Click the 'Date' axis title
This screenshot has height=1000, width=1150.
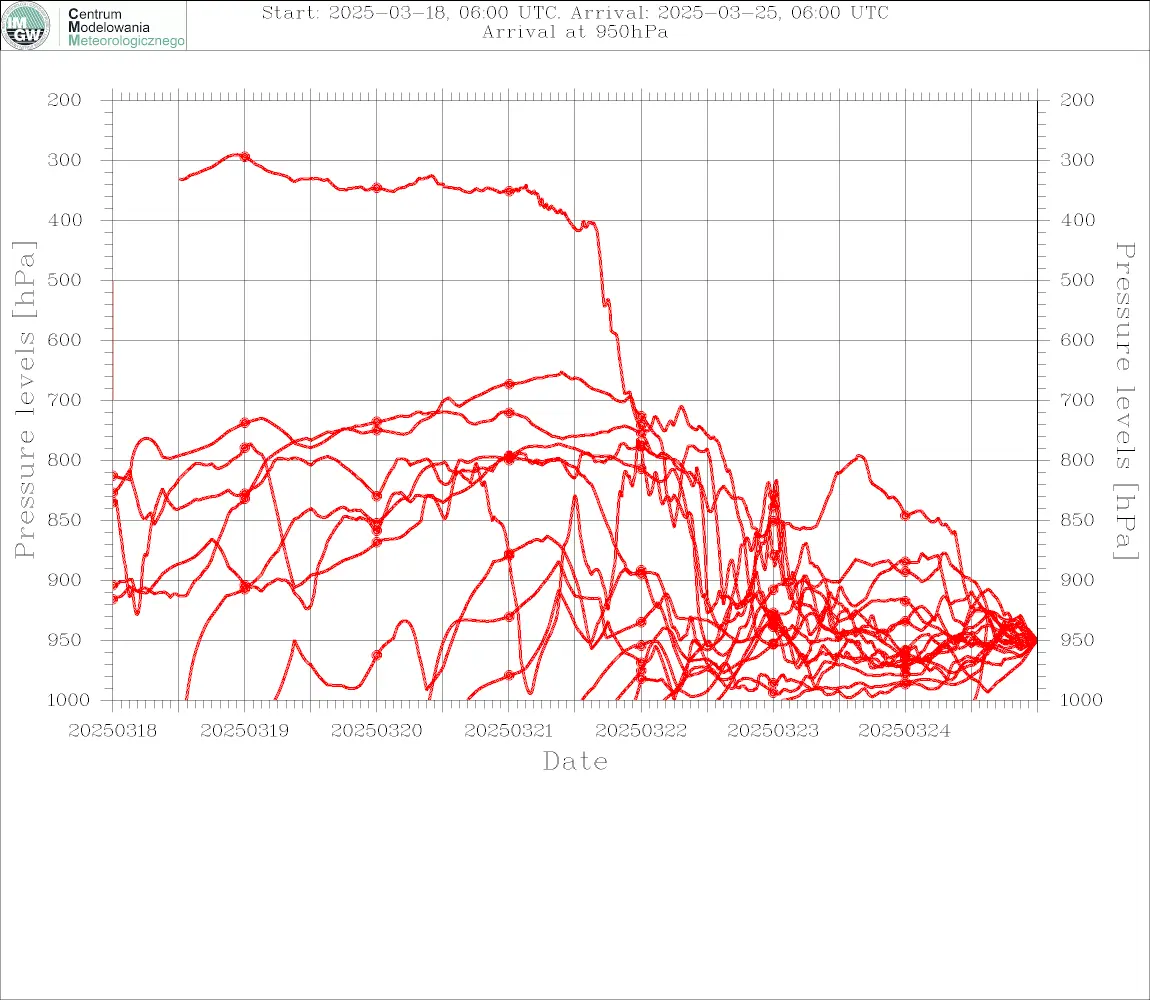[x=575, y=761]
